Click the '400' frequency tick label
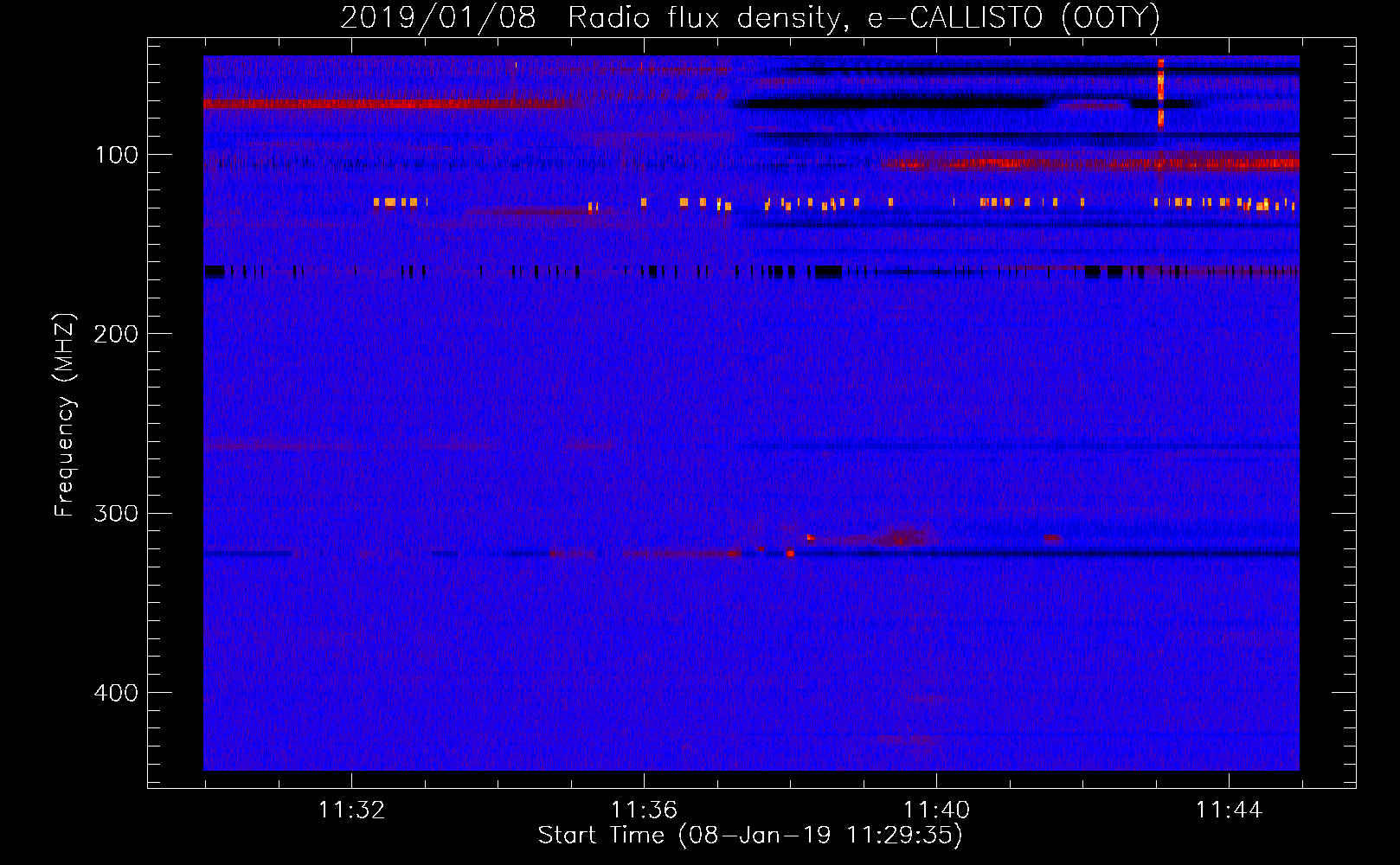 click(x=116, y=693)
